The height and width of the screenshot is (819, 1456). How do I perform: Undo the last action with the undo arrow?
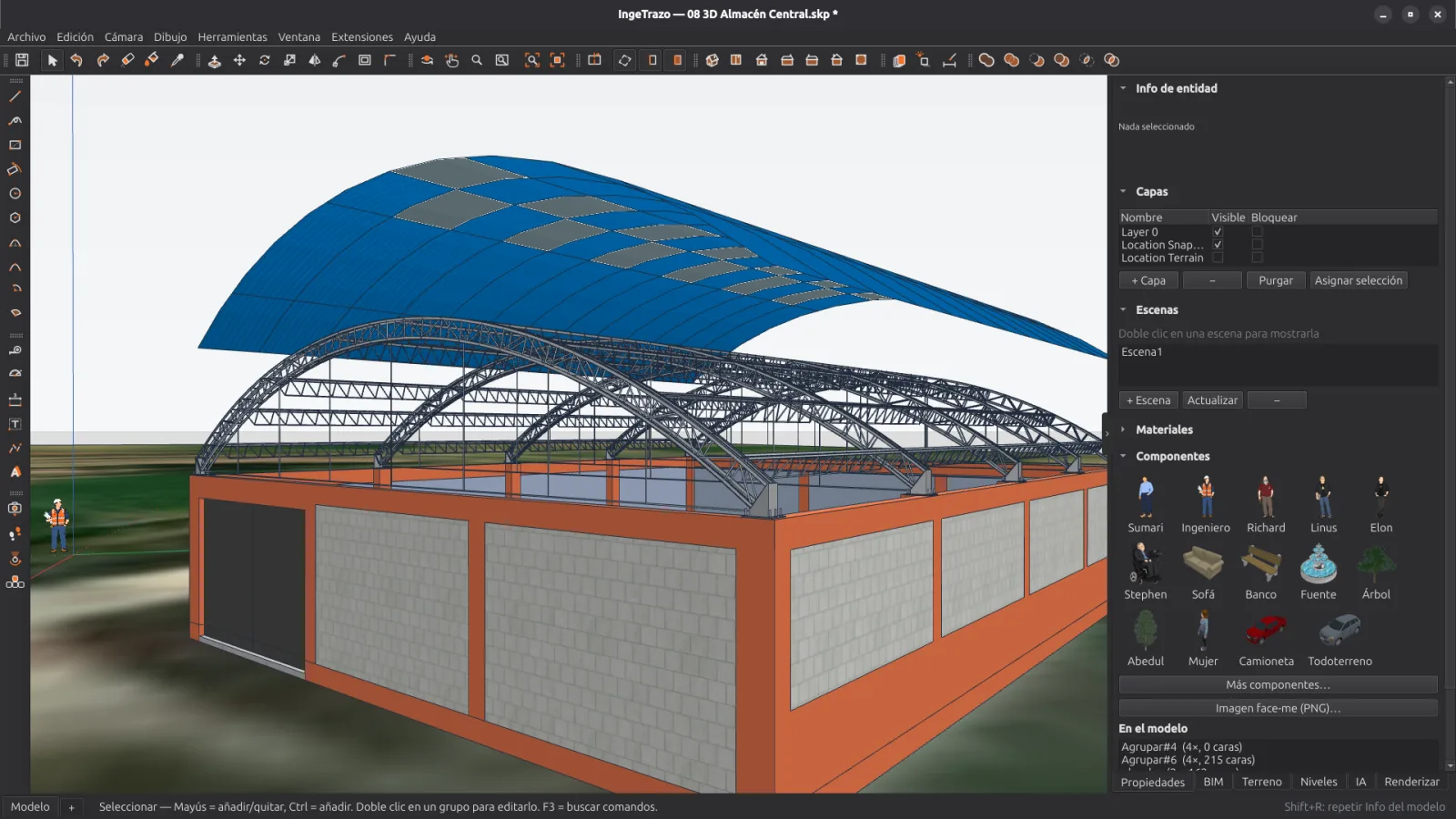coord(76,60)
